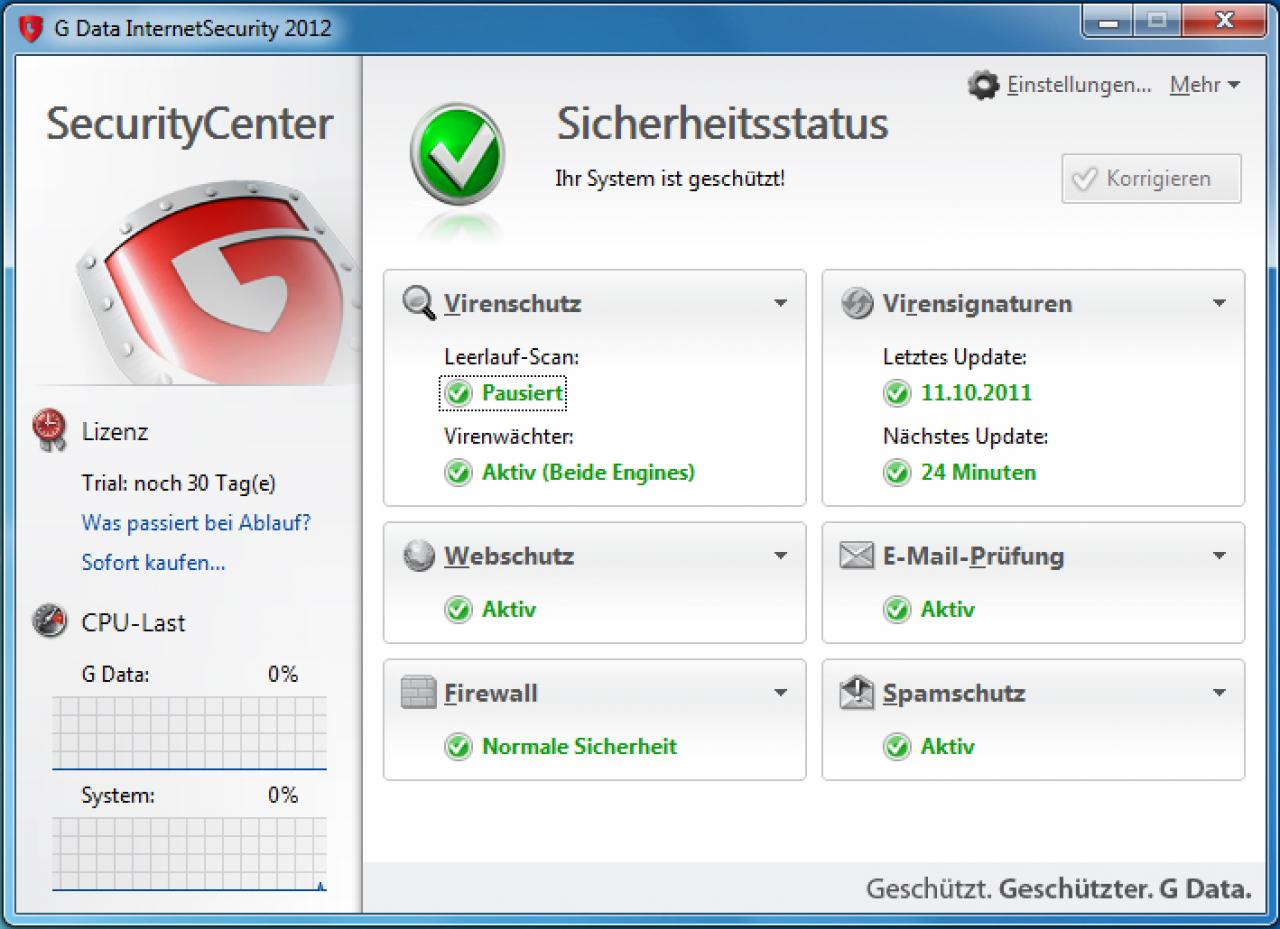Expand the Webschutz dropdown arrow
1280x929 pixels.
[x=781, y=556]
